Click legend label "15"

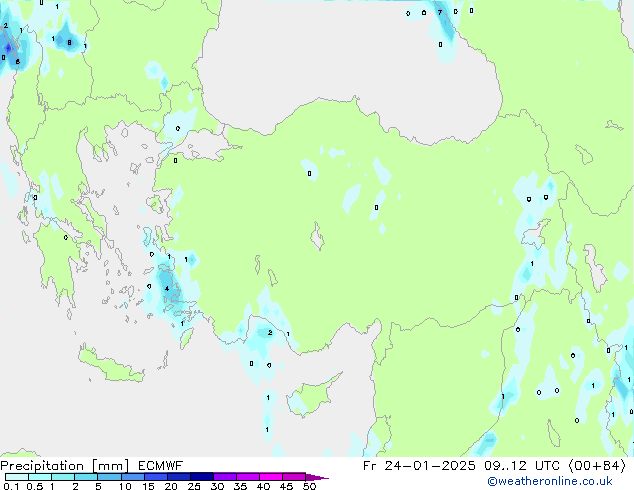(148, 486)
